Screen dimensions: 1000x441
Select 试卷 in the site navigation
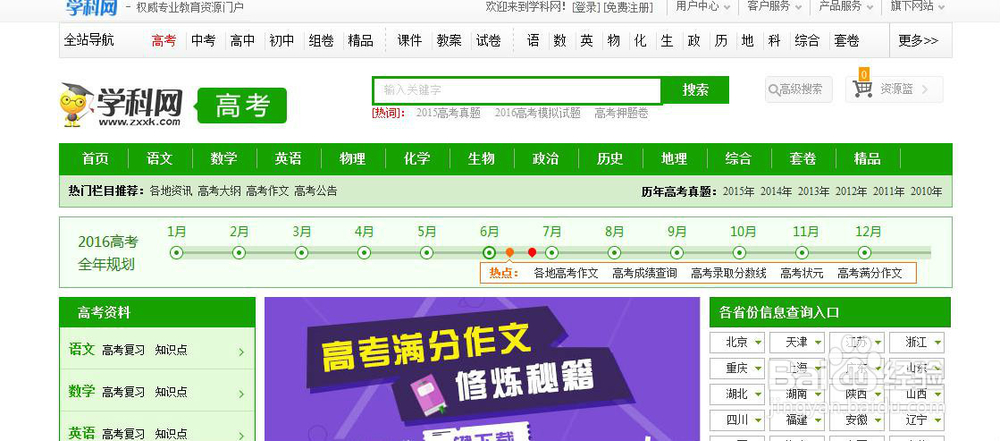coord(489,41)
